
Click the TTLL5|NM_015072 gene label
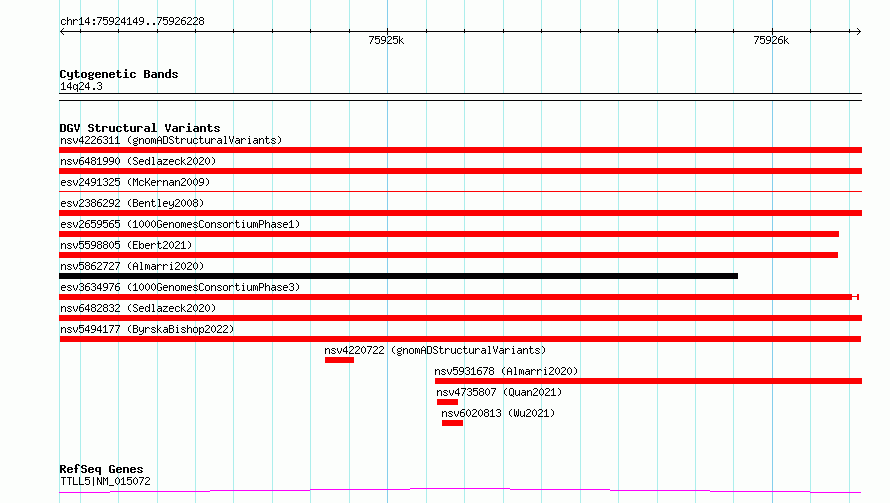[106, 481]
